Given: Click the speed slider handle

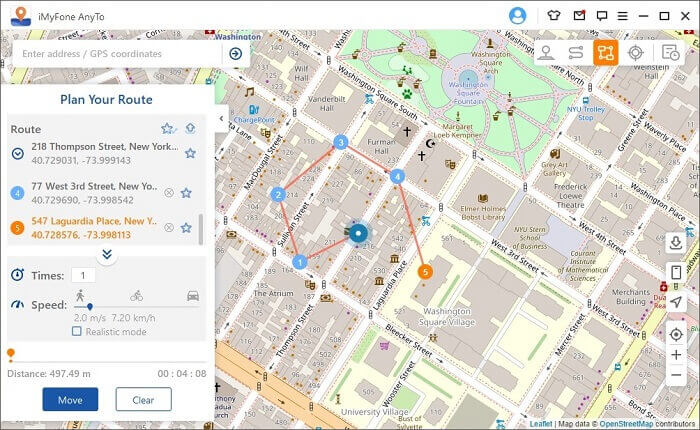Looking at the screenshot, I should coord(90,307).
